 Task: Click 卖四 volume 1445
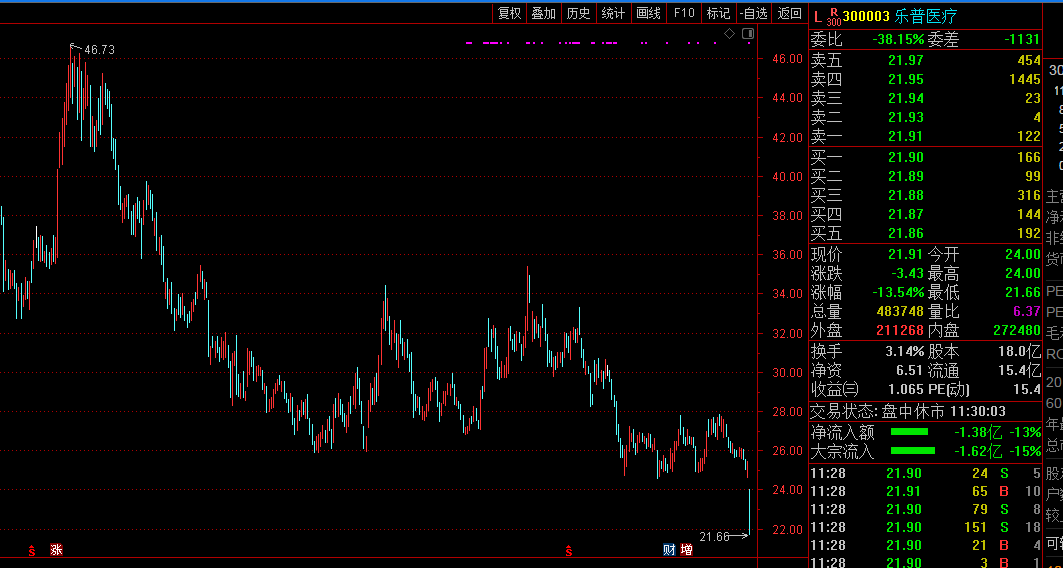pyautogui.click(x=1024, y=79)
